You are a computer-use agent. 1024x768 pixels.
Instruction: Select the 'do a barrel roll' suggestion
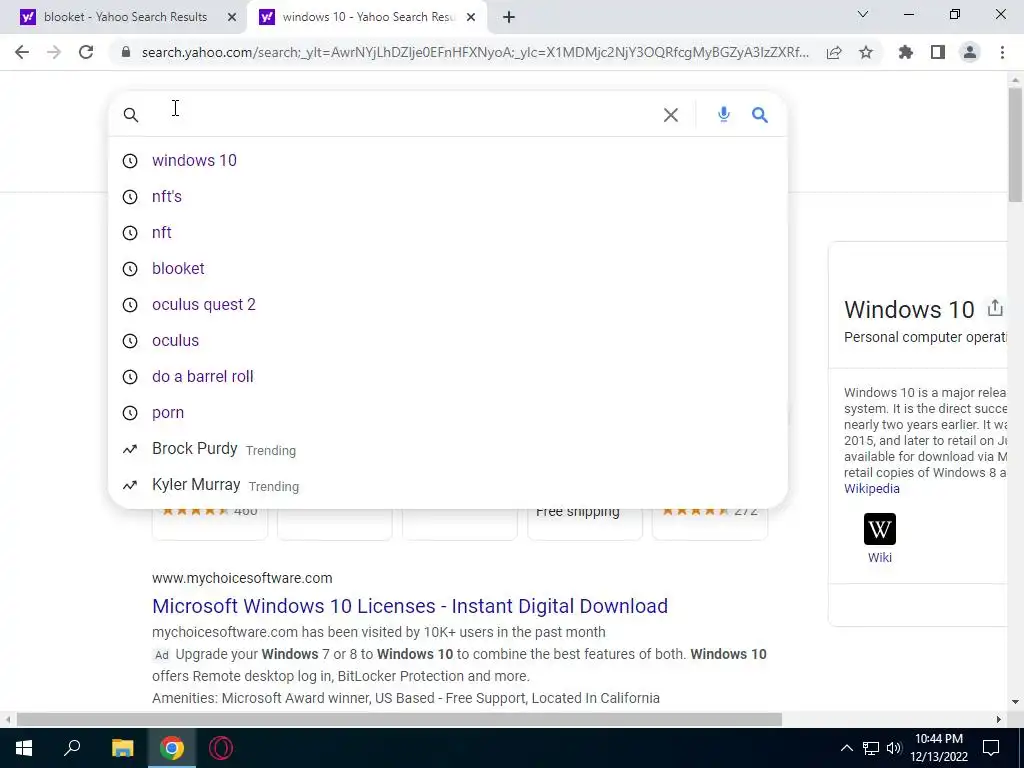coord(447,376)
